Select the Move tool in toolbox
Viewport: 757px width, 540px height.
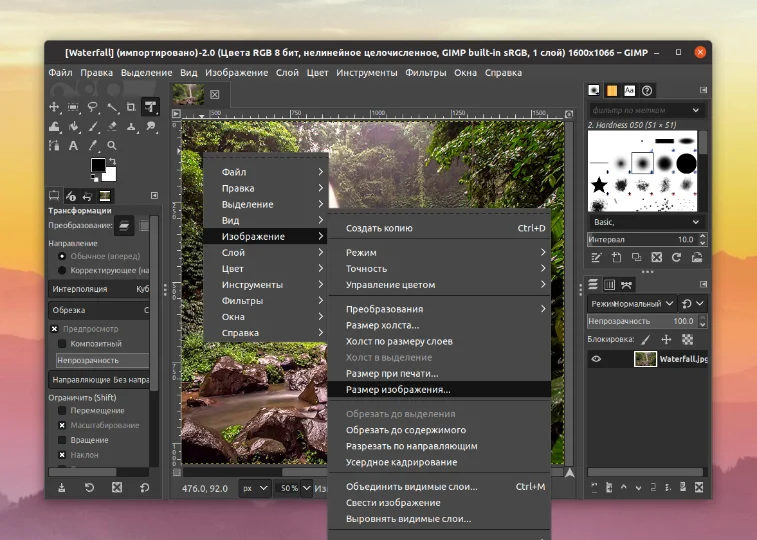click(54, 107)
